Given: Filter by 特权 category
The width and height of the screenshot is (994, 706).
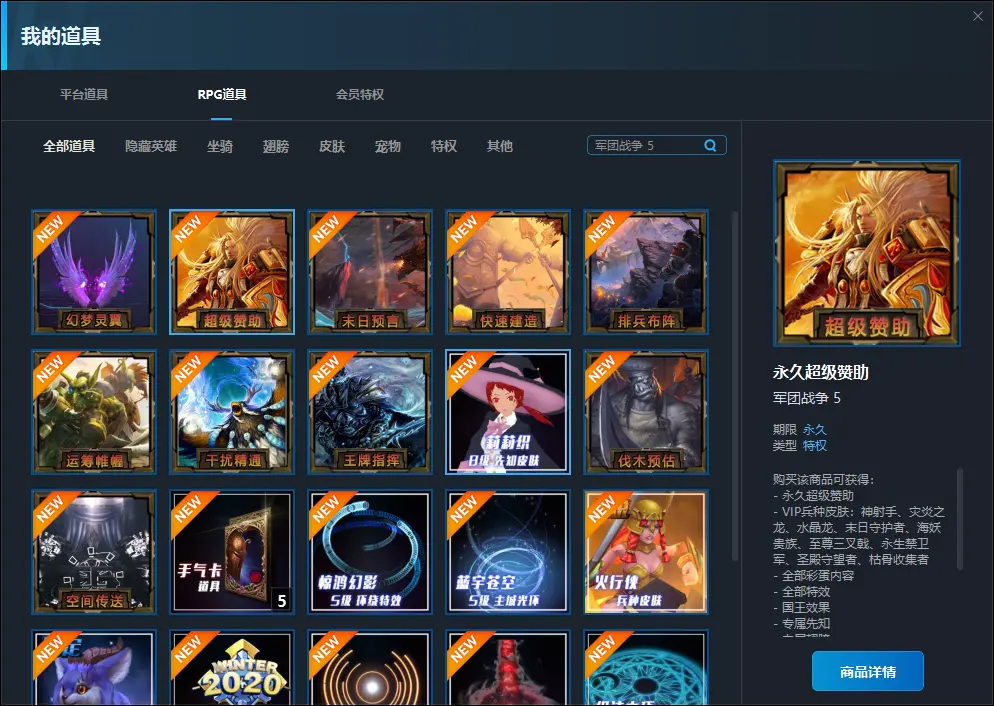Looking at the screenshot, I should pyautogui.click(x=444, y=146).
